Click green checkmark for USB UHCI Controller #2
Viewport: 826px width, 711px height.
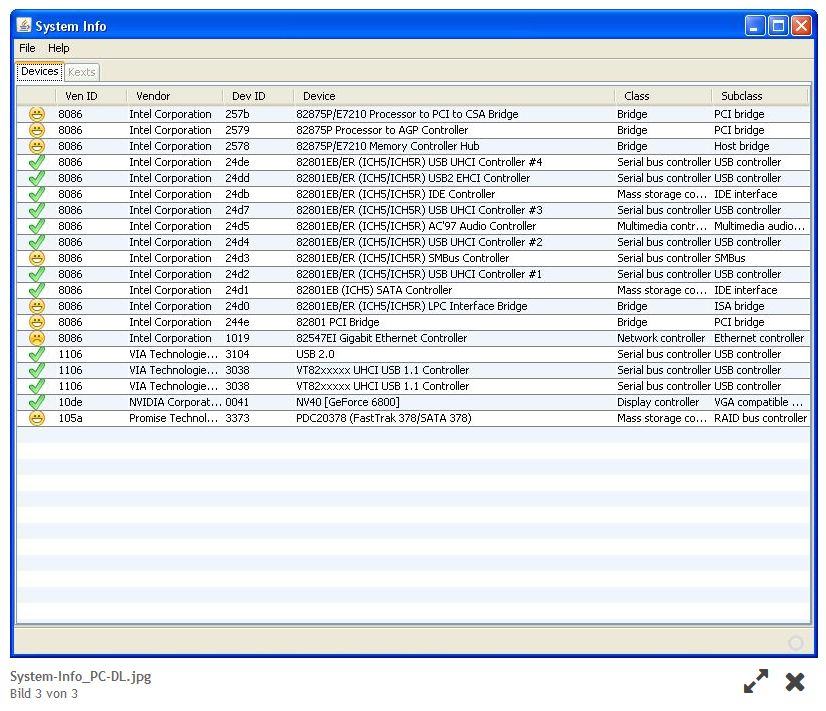pyautogui.click(x=36, y=242)
